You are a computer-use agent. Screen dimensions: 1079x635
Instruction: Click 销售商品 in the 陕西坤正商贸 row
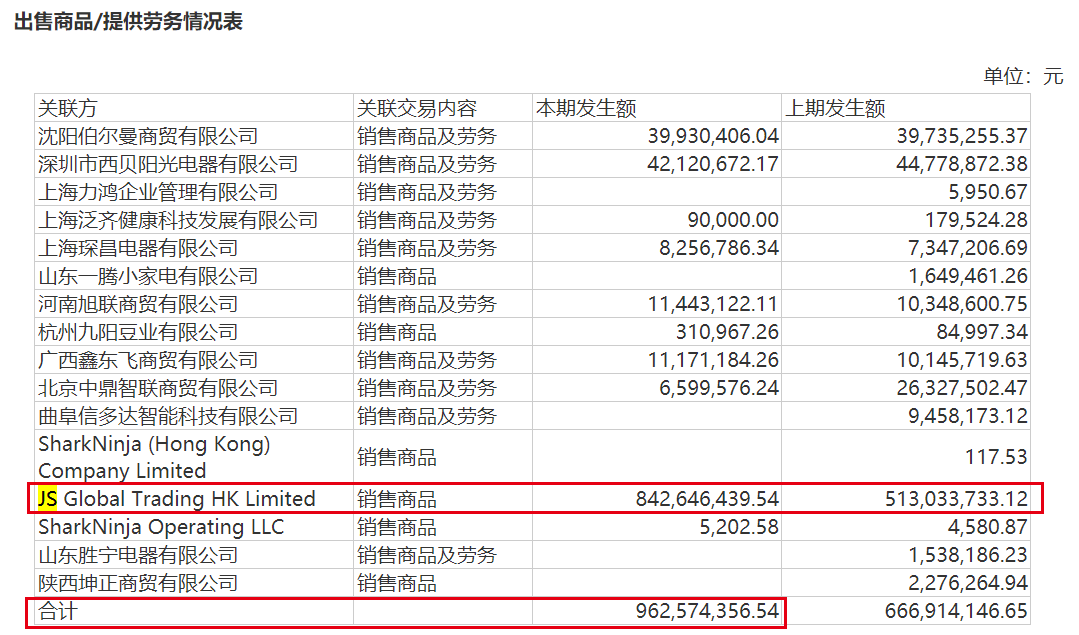(x=396, y=583)
